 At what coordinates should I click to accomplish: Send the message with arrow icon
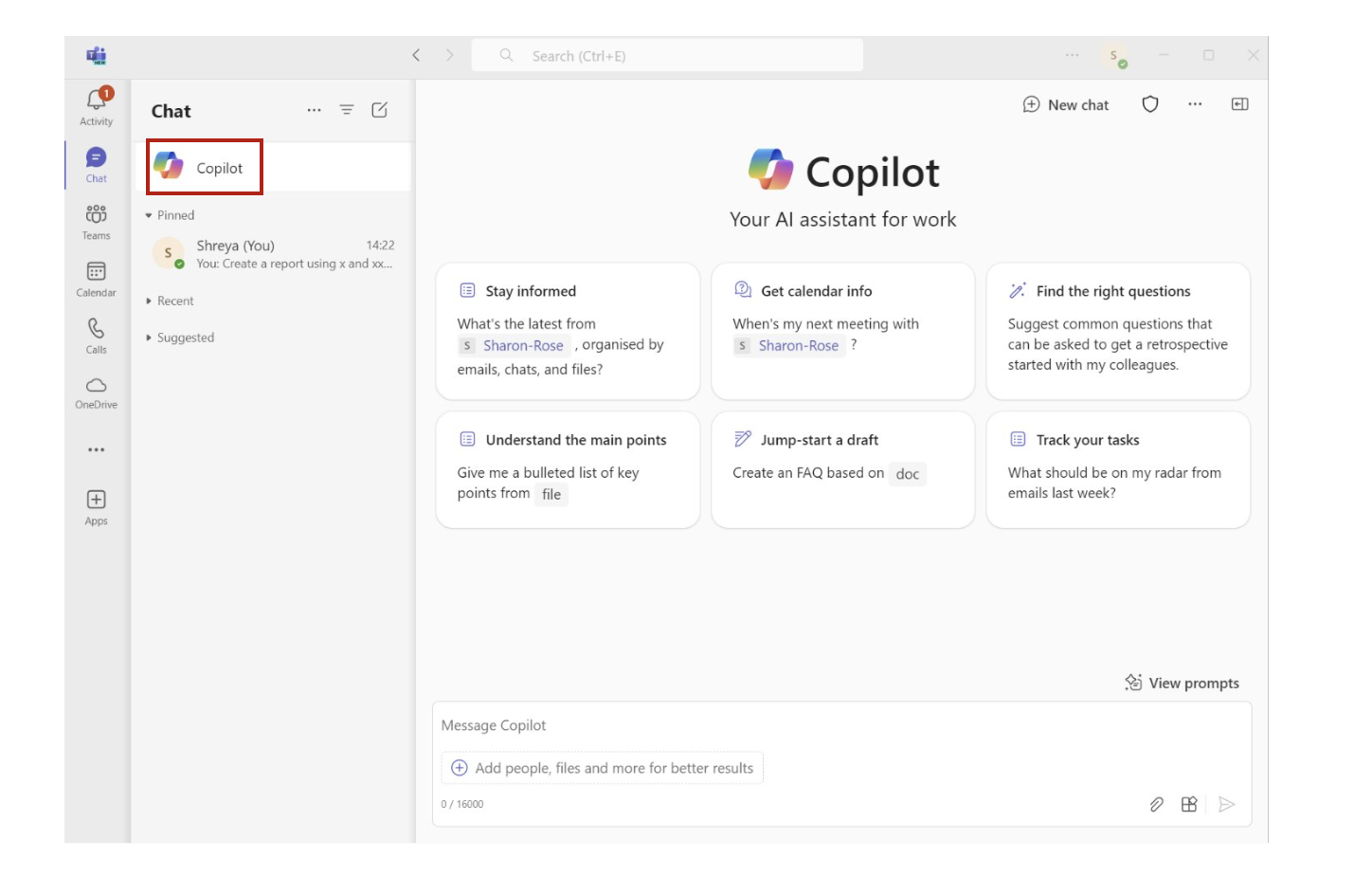click(x=1226, y=804)
